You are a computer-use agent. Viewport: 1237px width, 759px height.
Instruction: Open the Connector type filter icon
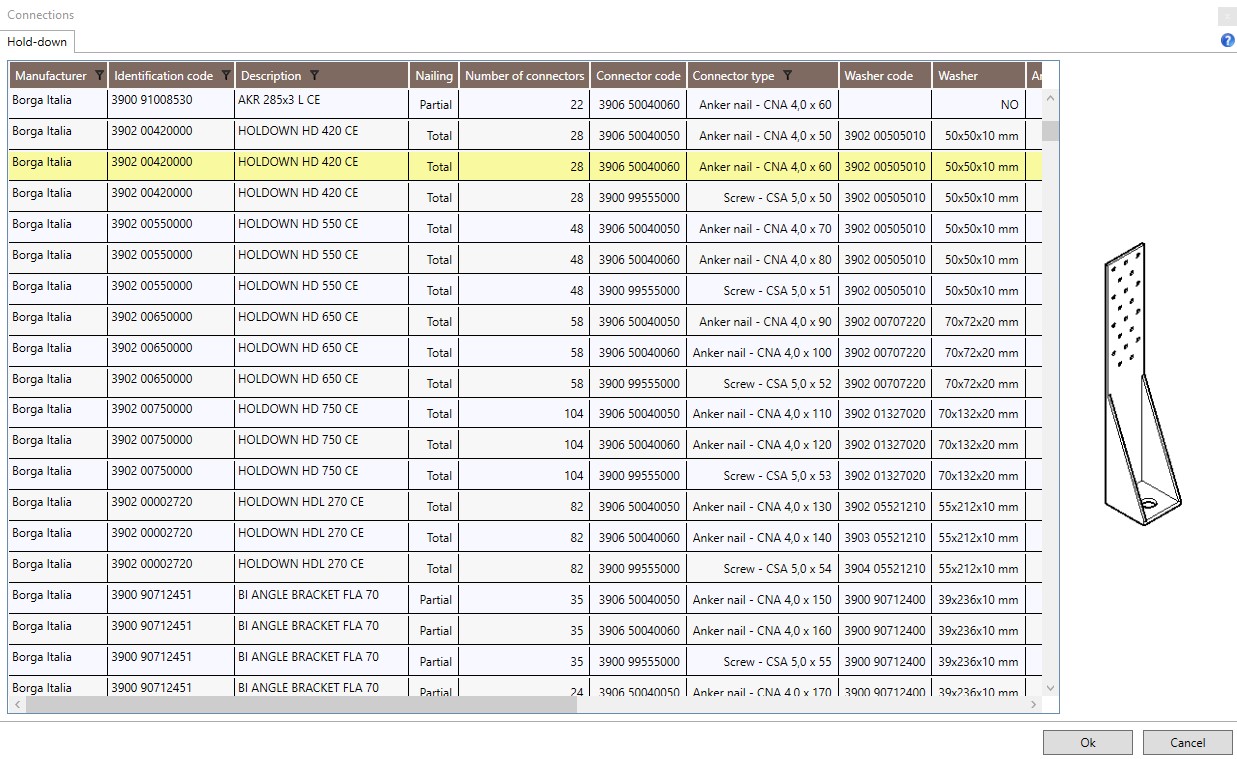[787, 76]
